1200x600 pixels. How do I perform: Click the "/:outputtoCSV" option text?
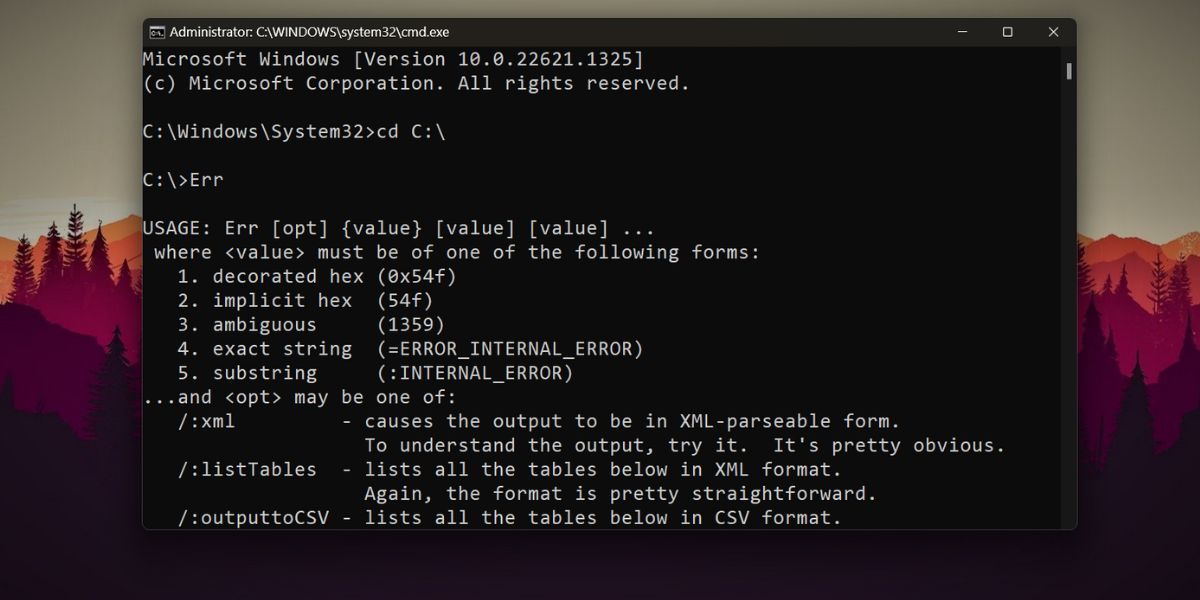(x=253, y=517)
